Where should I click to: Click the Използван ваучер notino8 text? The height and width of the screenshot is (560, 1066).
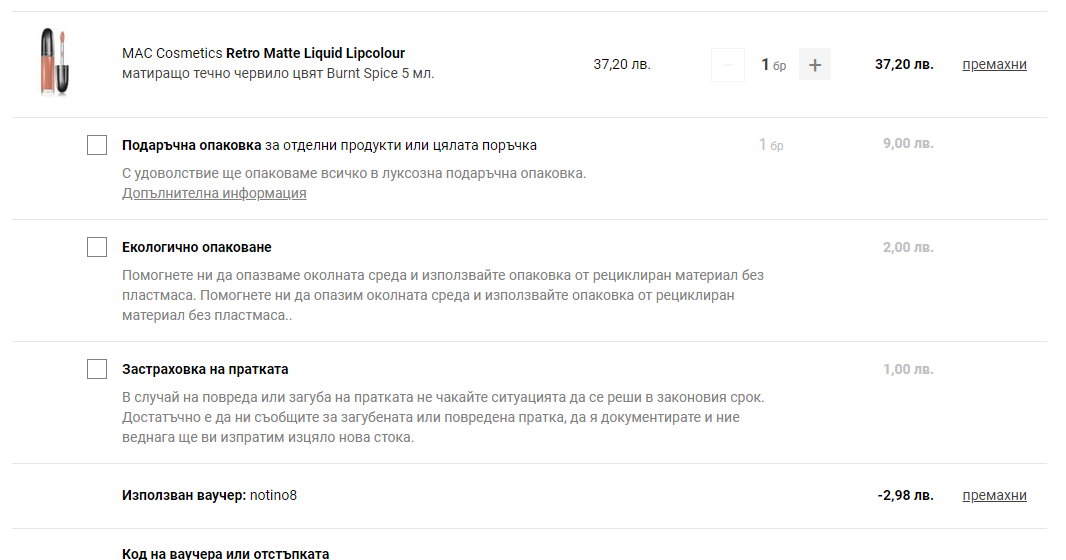(x=210, y=495)
